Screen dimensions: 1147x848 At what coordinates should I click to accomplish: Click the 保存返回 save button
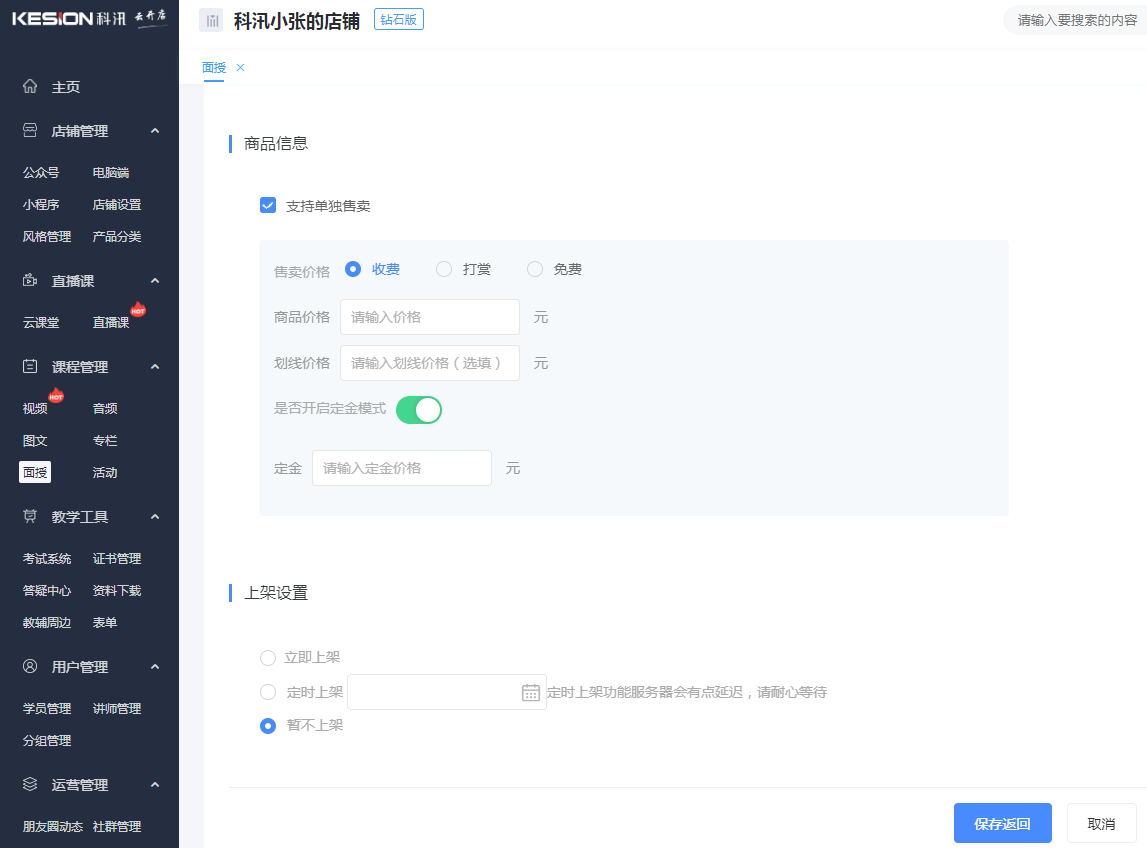click(1002, 822)
